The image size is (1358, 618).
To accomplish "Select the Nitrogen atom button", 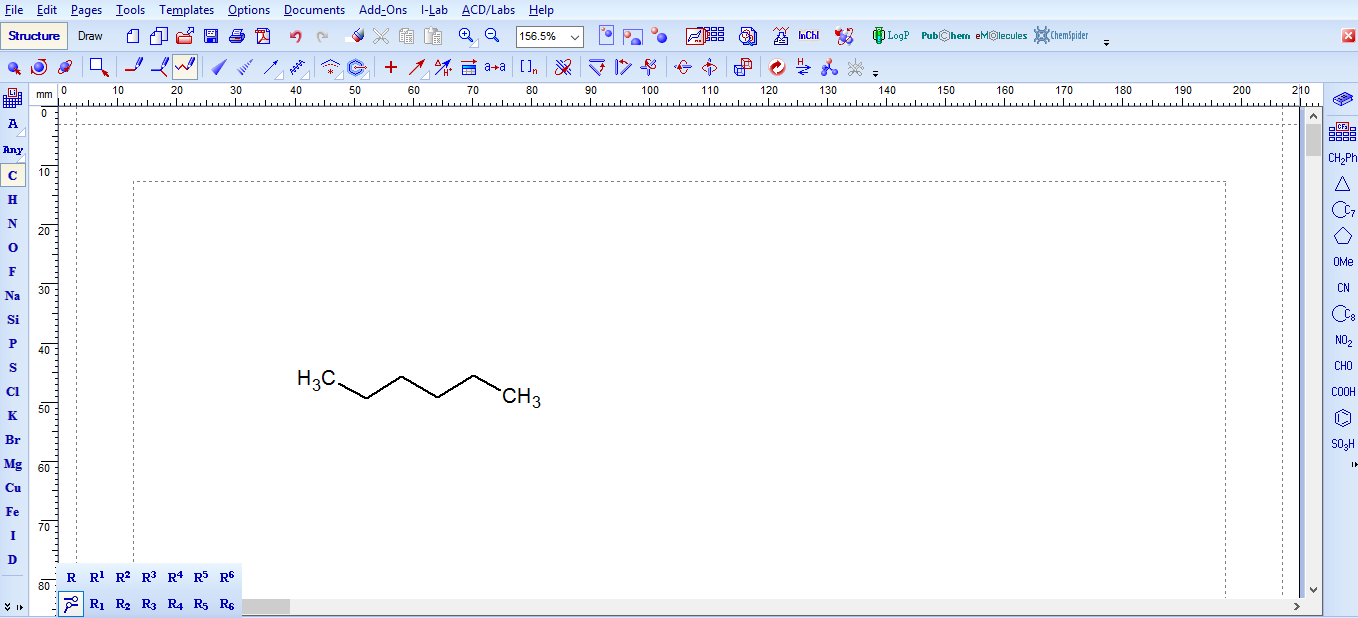I will tap(13, 224).
